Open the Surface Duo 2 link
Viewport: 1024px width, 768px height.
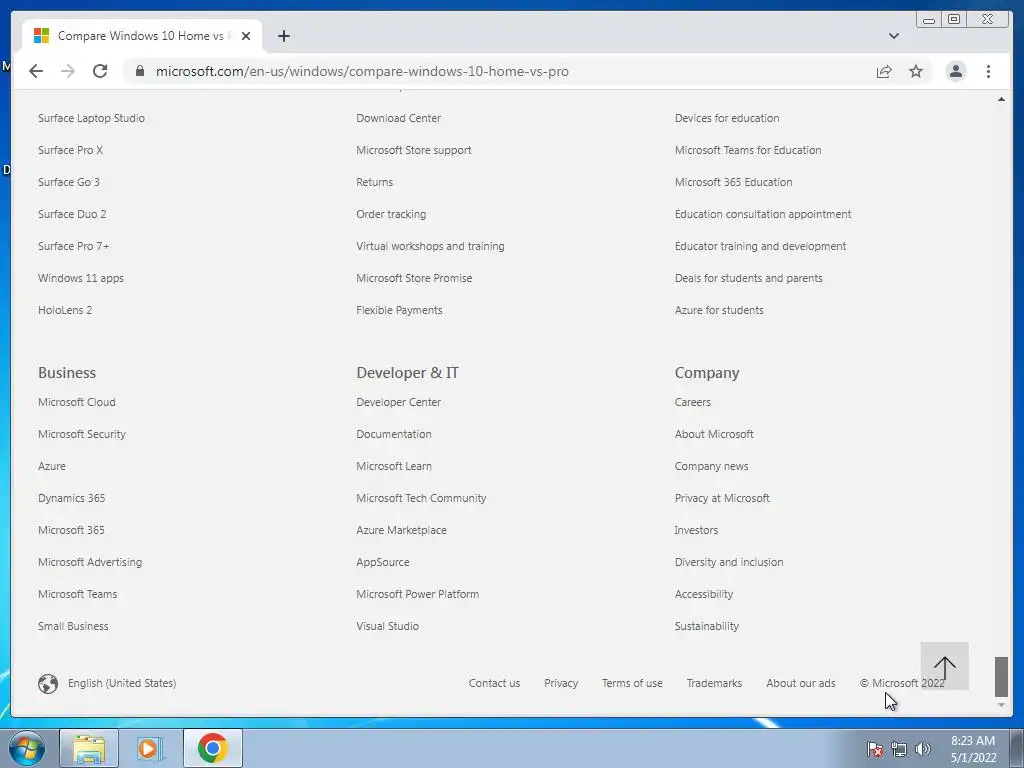72,214
